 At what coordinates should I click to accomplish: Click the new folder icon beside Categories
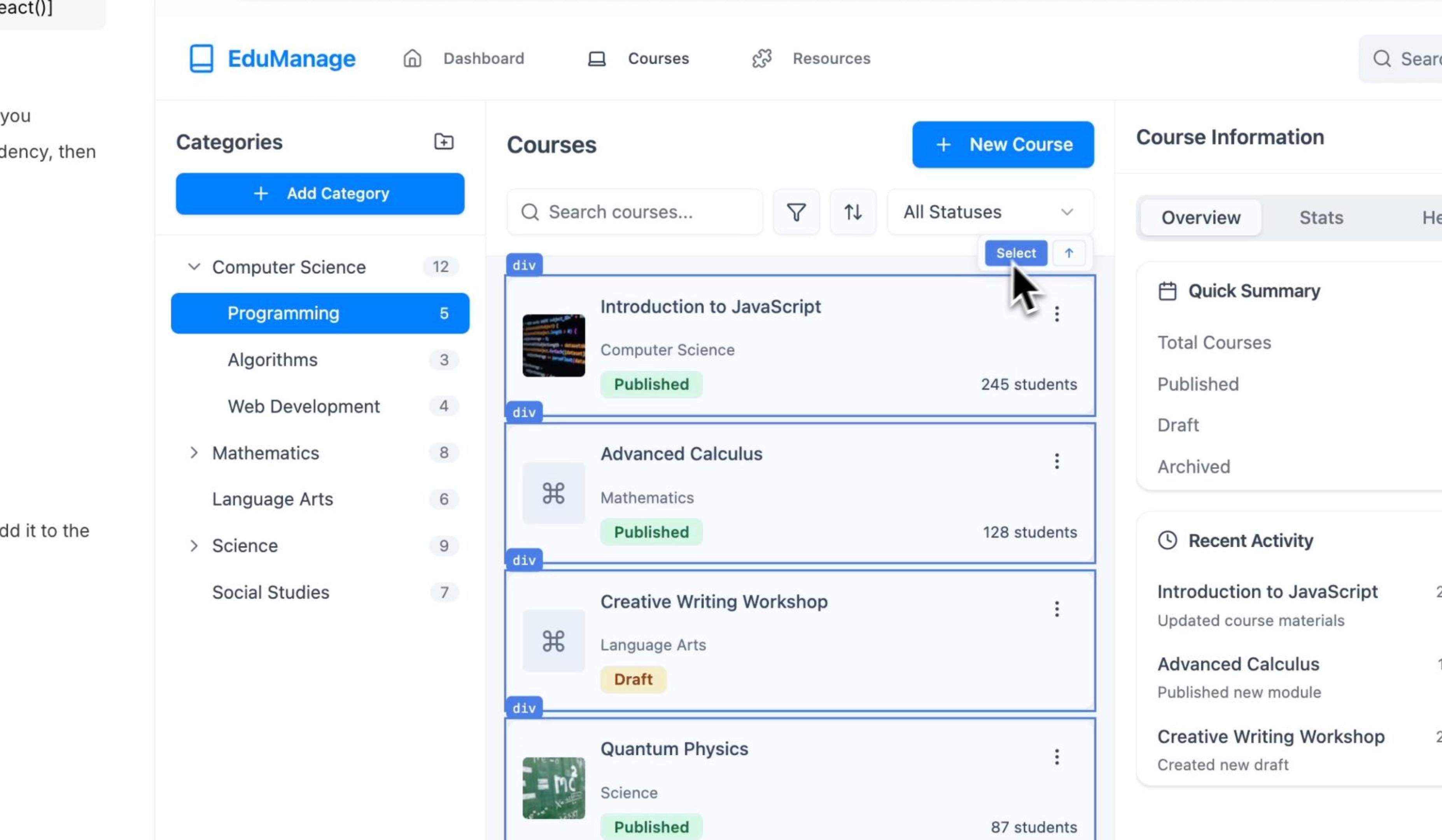443,141
